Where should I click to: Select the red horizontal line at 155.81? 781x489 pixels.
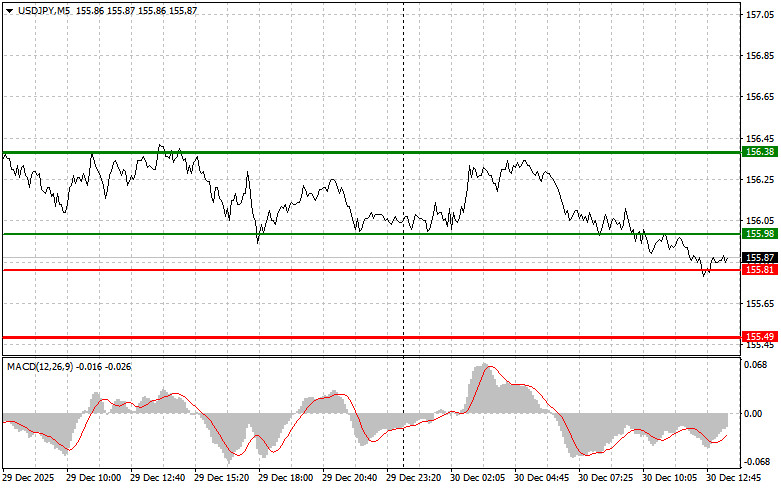(372, 270)
